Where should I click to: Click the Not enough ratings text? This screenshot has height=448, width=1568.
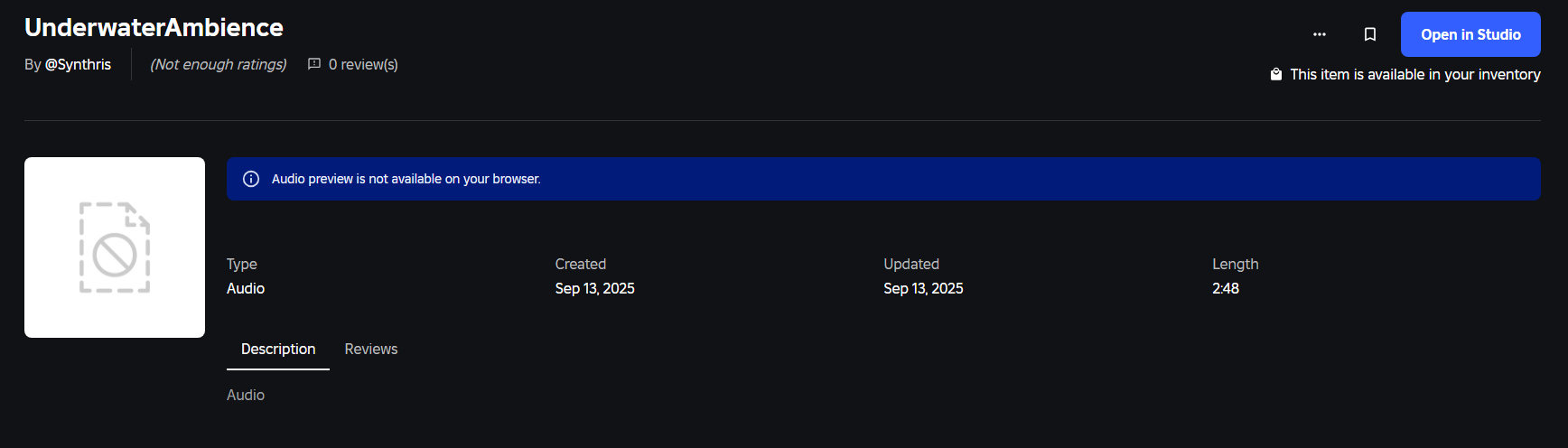[219, 64]
